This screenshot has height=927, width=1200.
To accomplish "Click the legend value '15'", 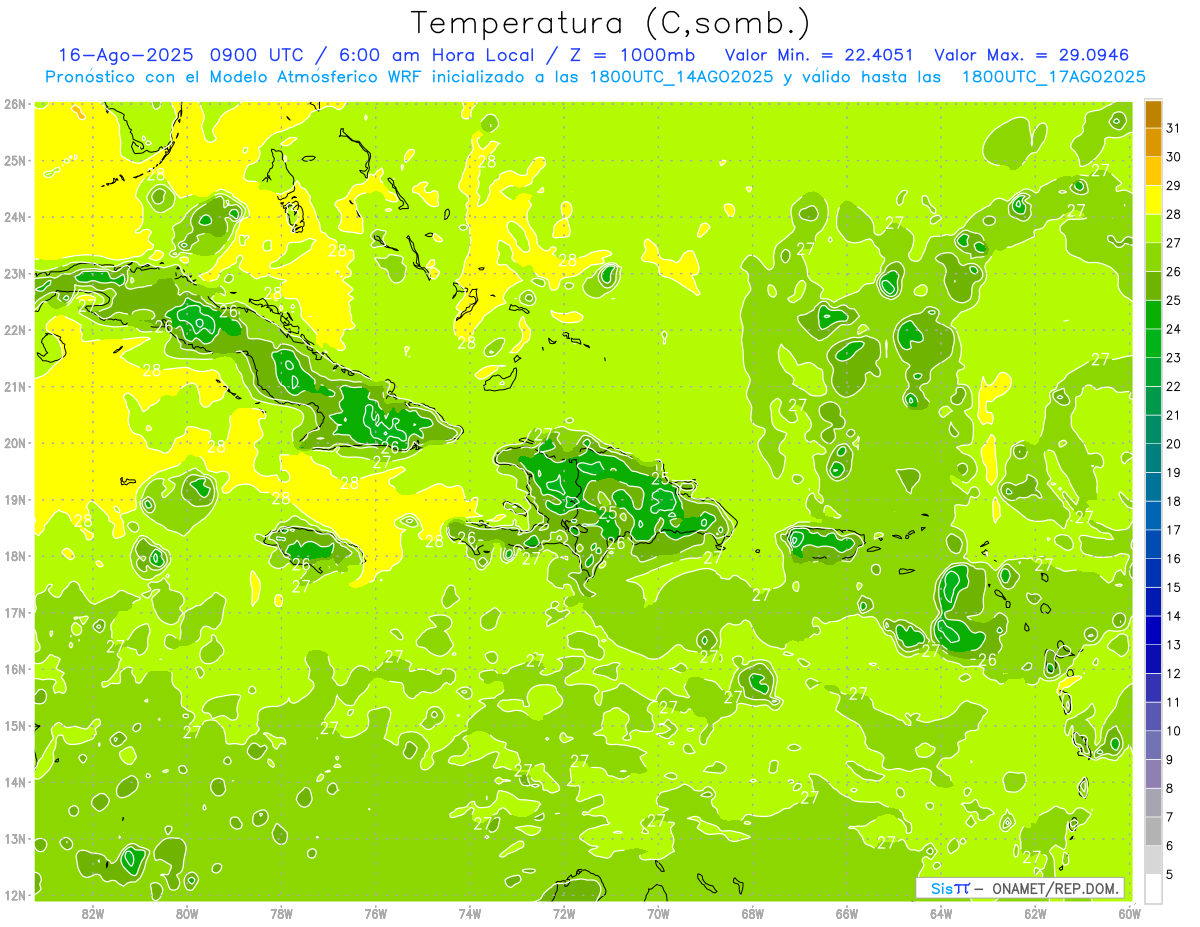I will [x=1174, y=588].
